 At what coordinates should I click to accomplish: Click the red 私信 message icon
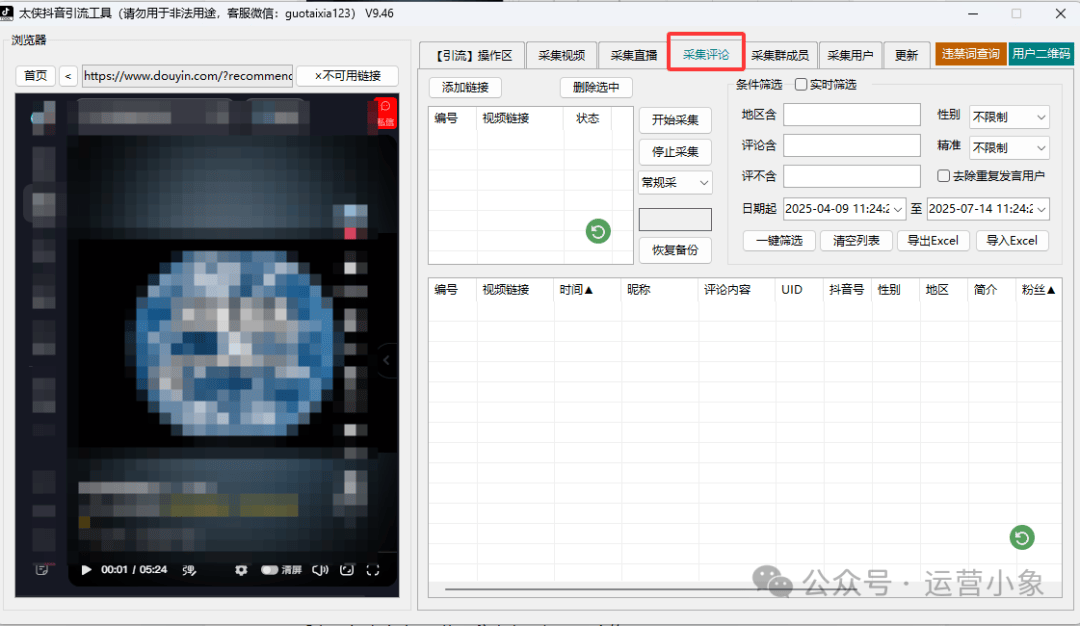tap(386, 114)
